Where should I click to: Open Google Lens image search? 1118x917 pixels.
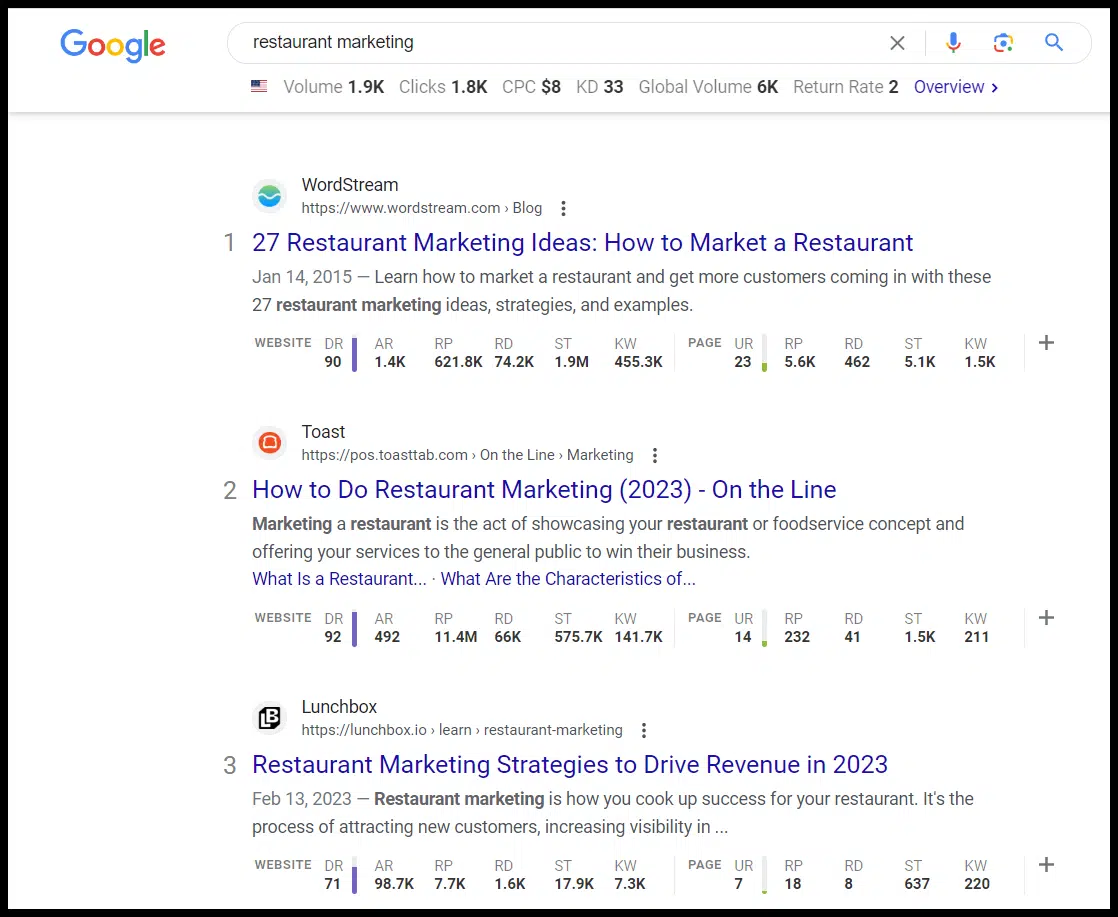(1003, 42)
